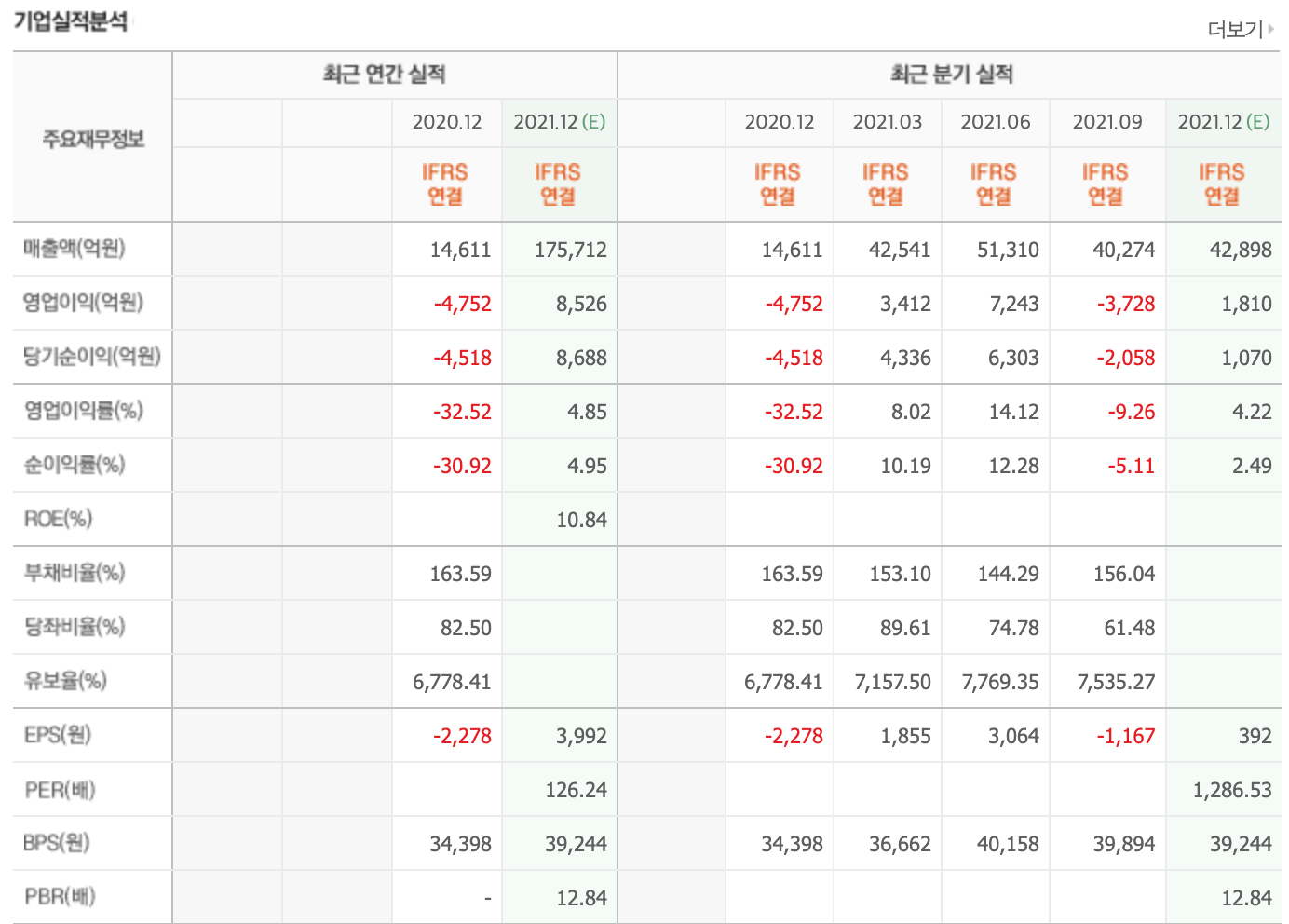Select the 1,855 quarterly EPS value

pyautogui.click(x=905, y=736)
